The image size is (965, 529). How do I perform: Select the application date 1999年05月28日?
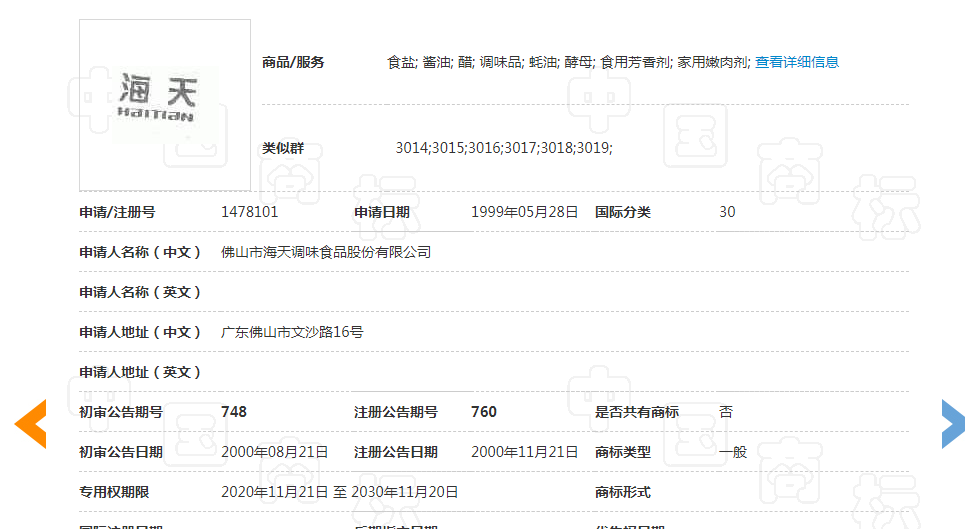(524, 212)
